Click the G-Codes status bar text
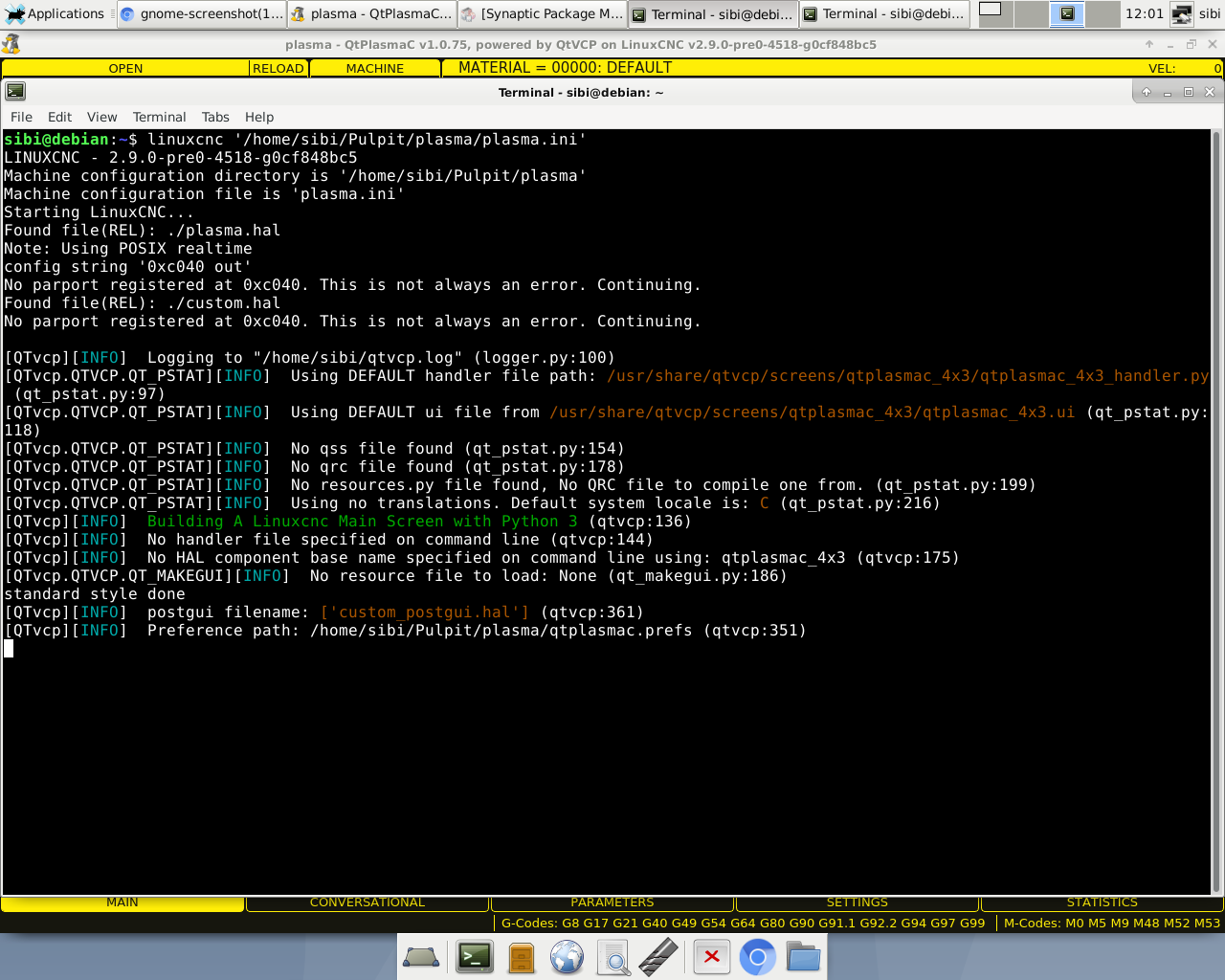 744,924
